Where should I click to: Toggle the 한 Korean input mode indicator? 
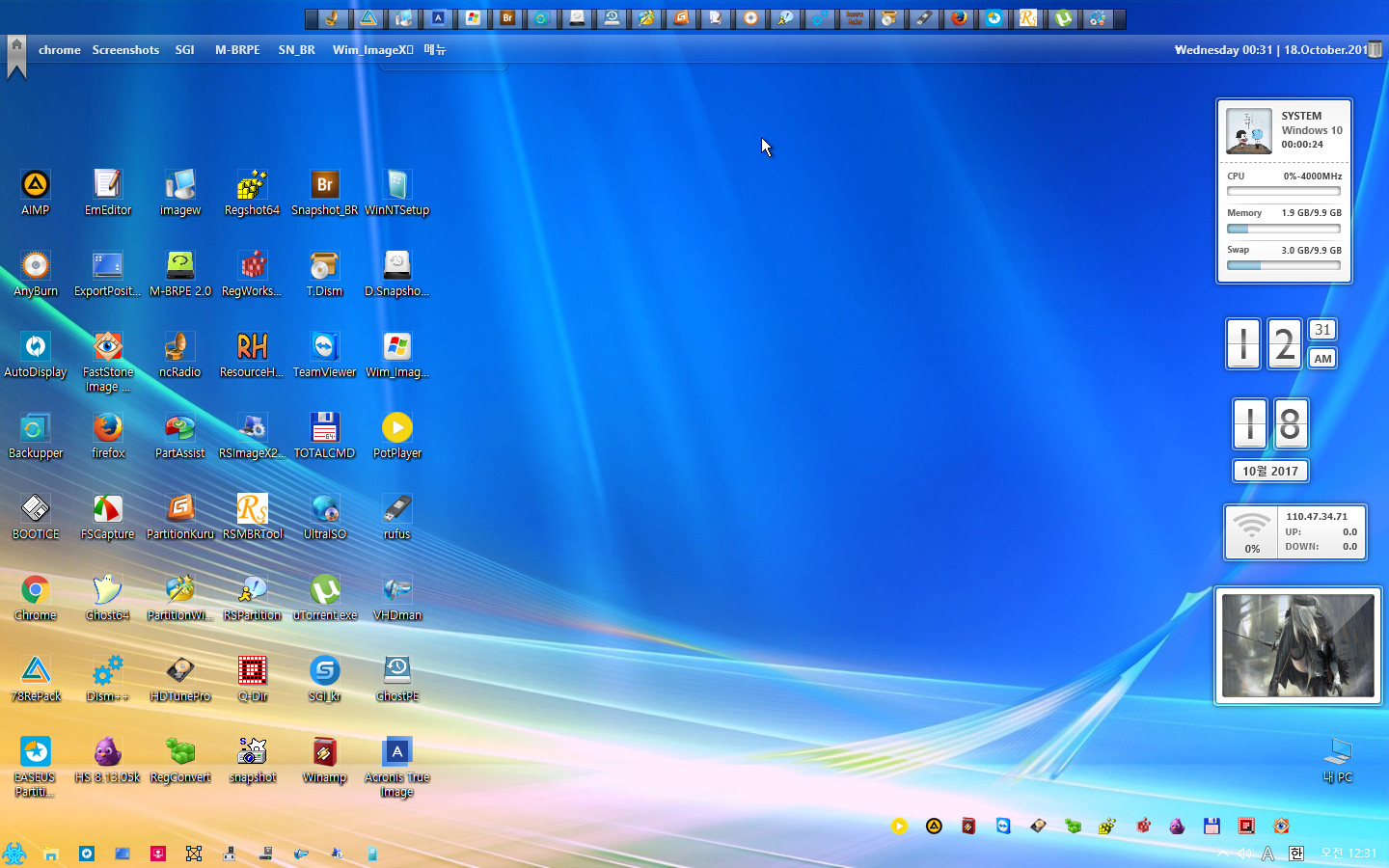[x=1296, y=854]
